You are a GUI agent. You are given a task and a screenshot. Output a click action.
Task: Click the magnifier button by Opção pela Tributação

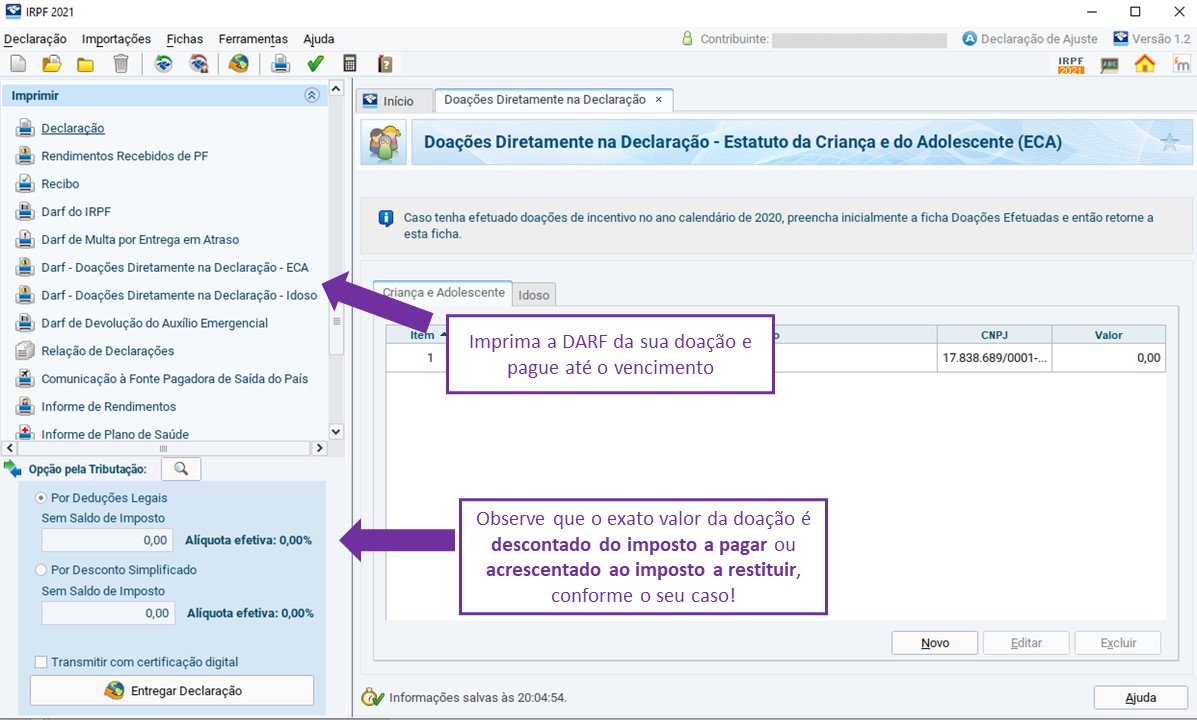click(181, 469)
